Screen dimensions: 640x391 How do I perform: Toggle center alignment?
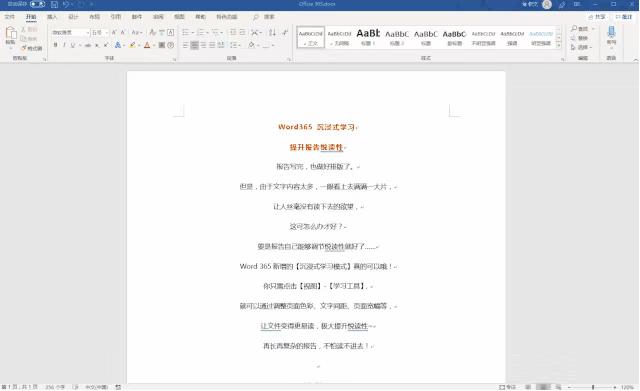195,45
